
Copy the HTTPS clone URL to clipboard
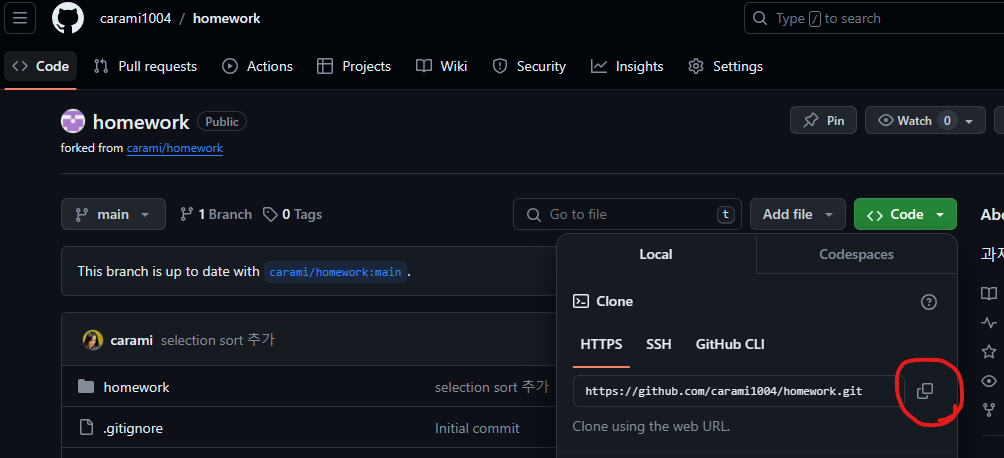[x=925, y=391]
